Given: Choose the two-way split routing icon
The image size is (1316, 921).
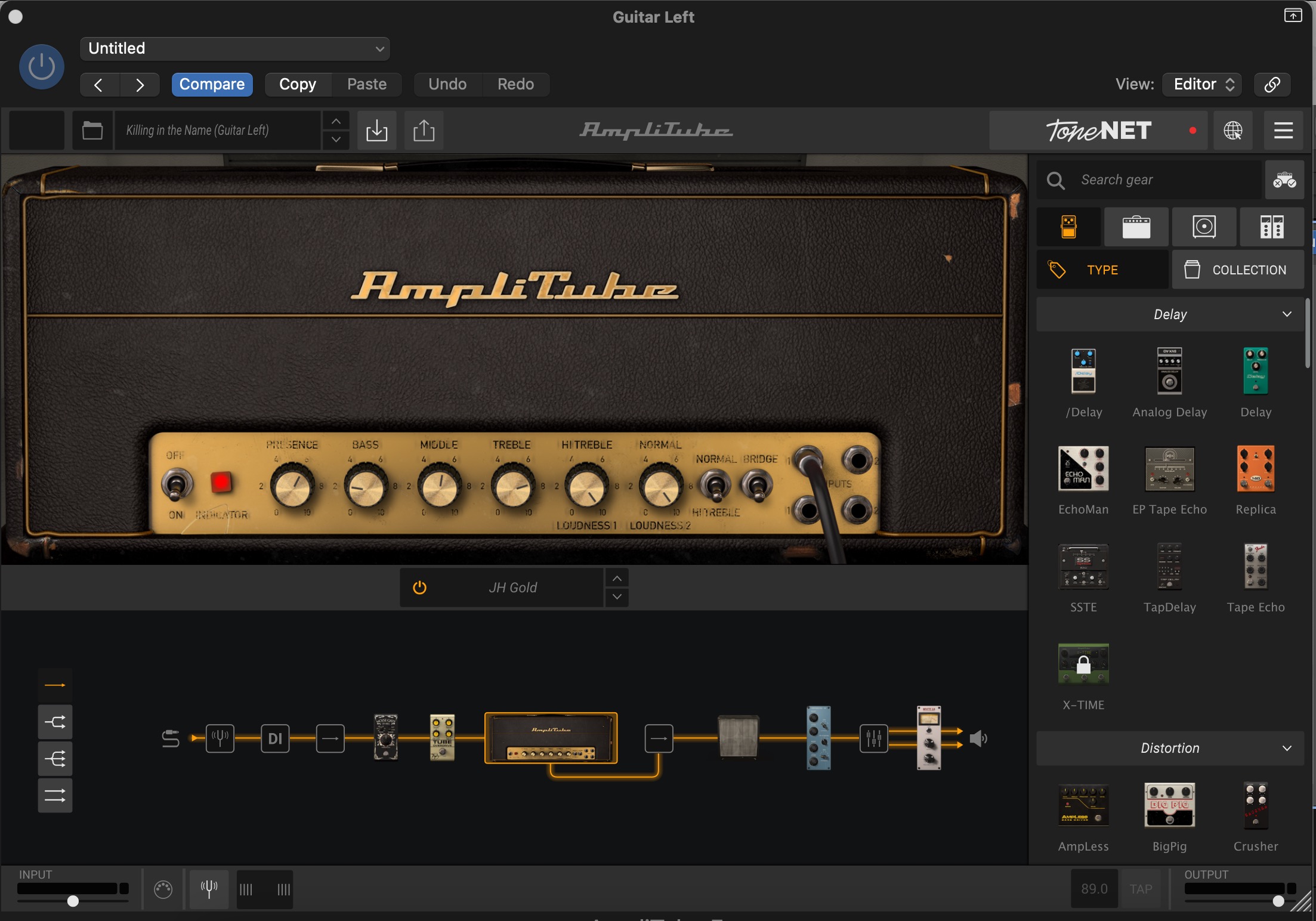Looking at the screenshot, I should tap(55, 722).
